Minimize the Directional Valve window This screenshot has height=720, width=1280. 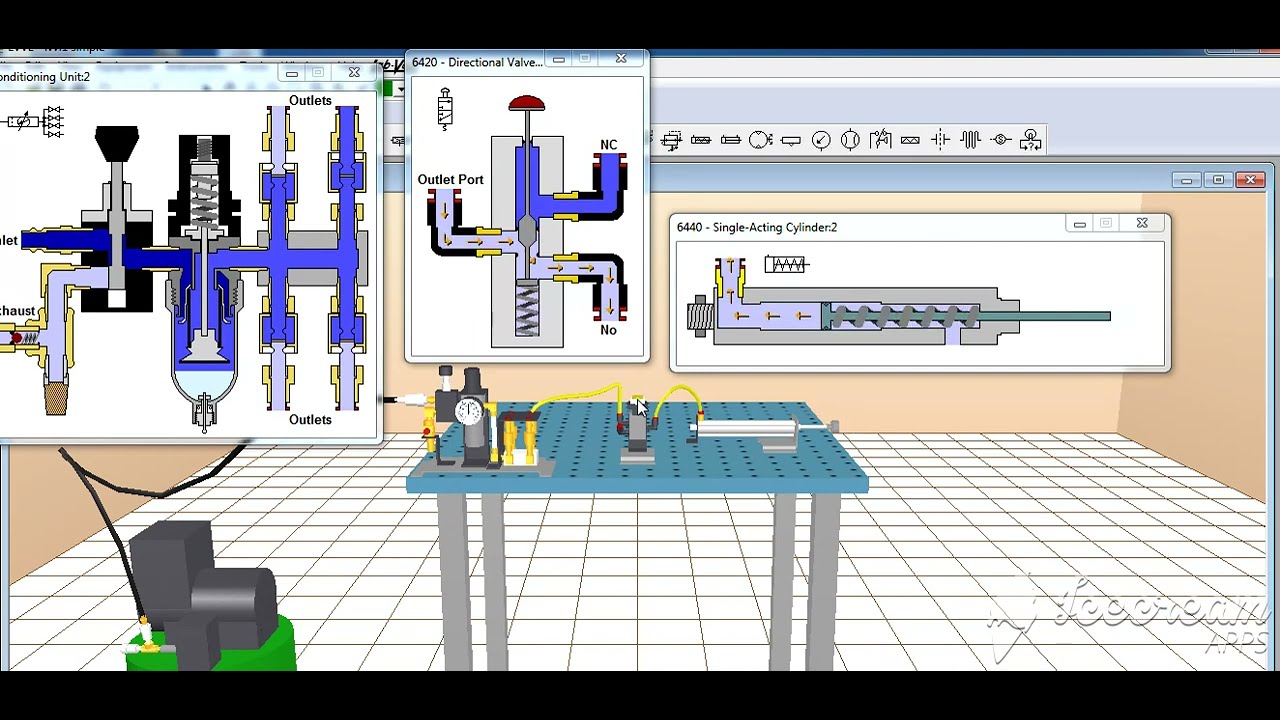[559, 60]
